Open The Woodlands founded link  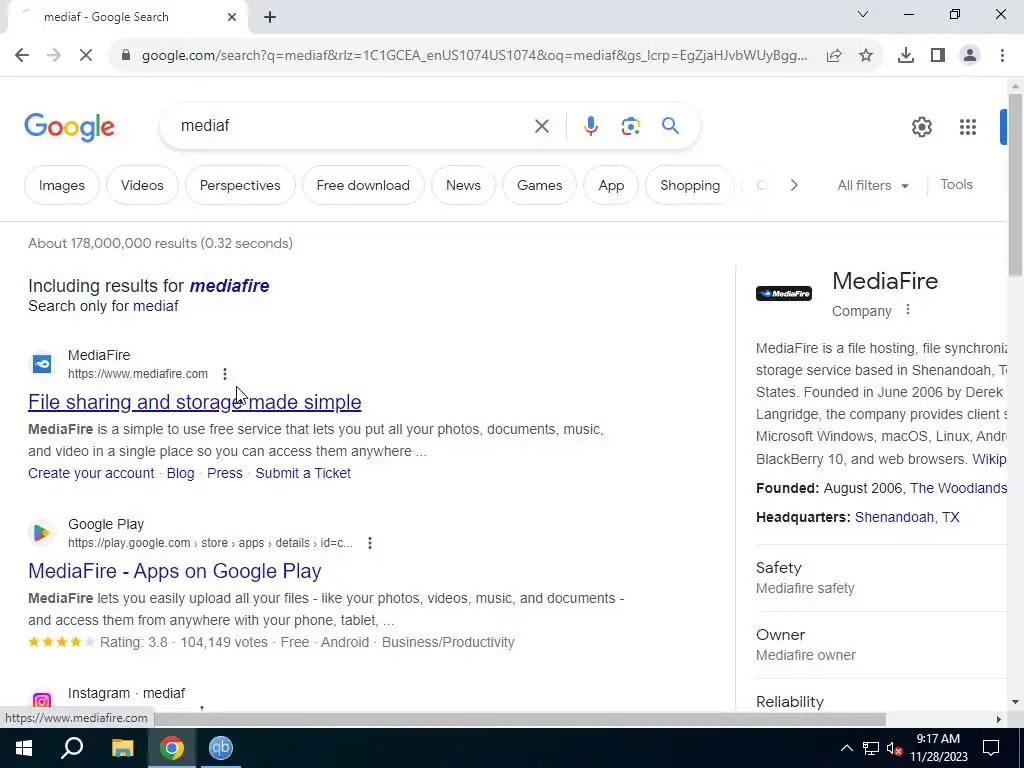pyautogui.click(x=958, y=488)
